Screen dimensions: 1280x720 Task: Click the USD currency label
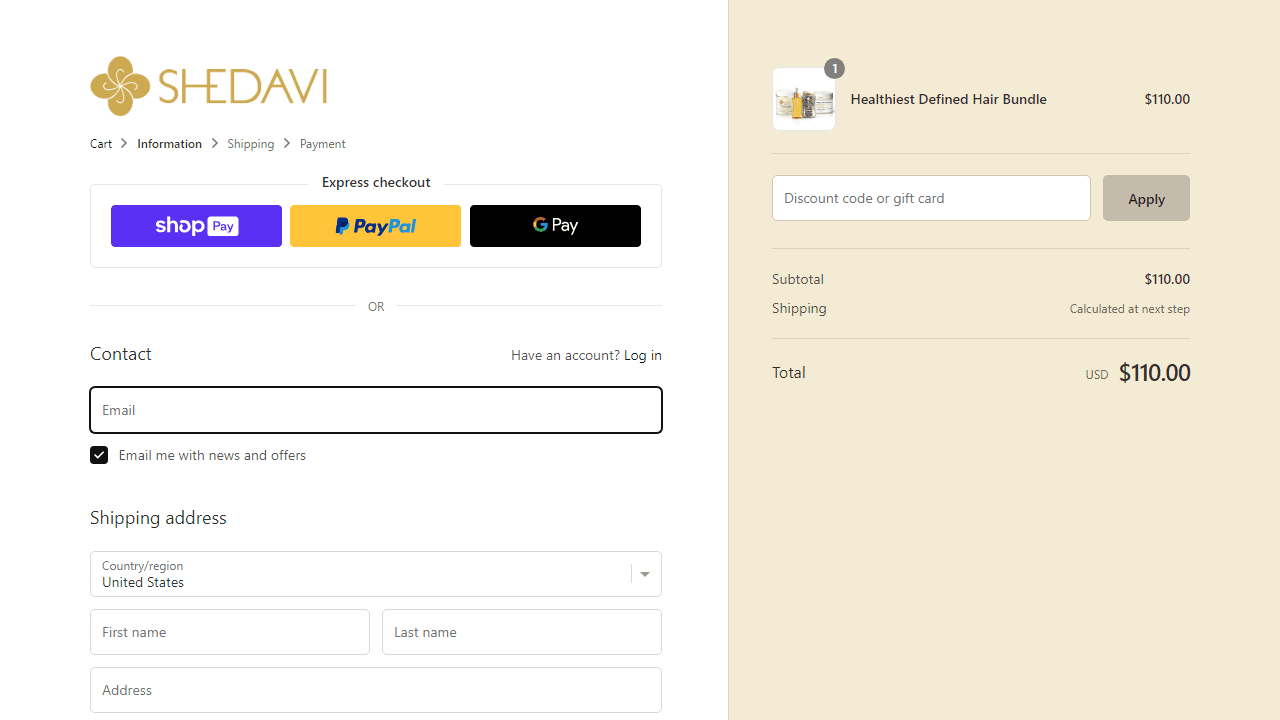coord(1097,375)
